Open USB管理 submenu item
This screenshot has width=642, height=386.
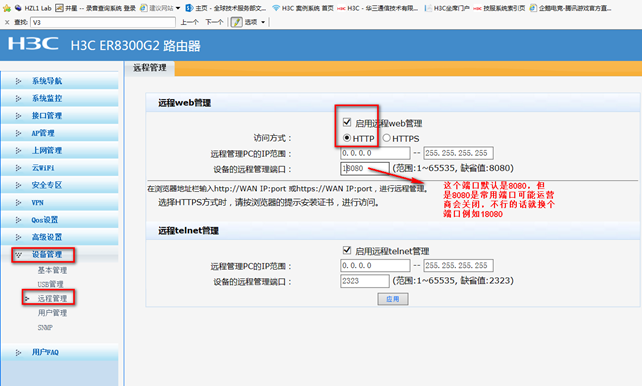(50, 284)
